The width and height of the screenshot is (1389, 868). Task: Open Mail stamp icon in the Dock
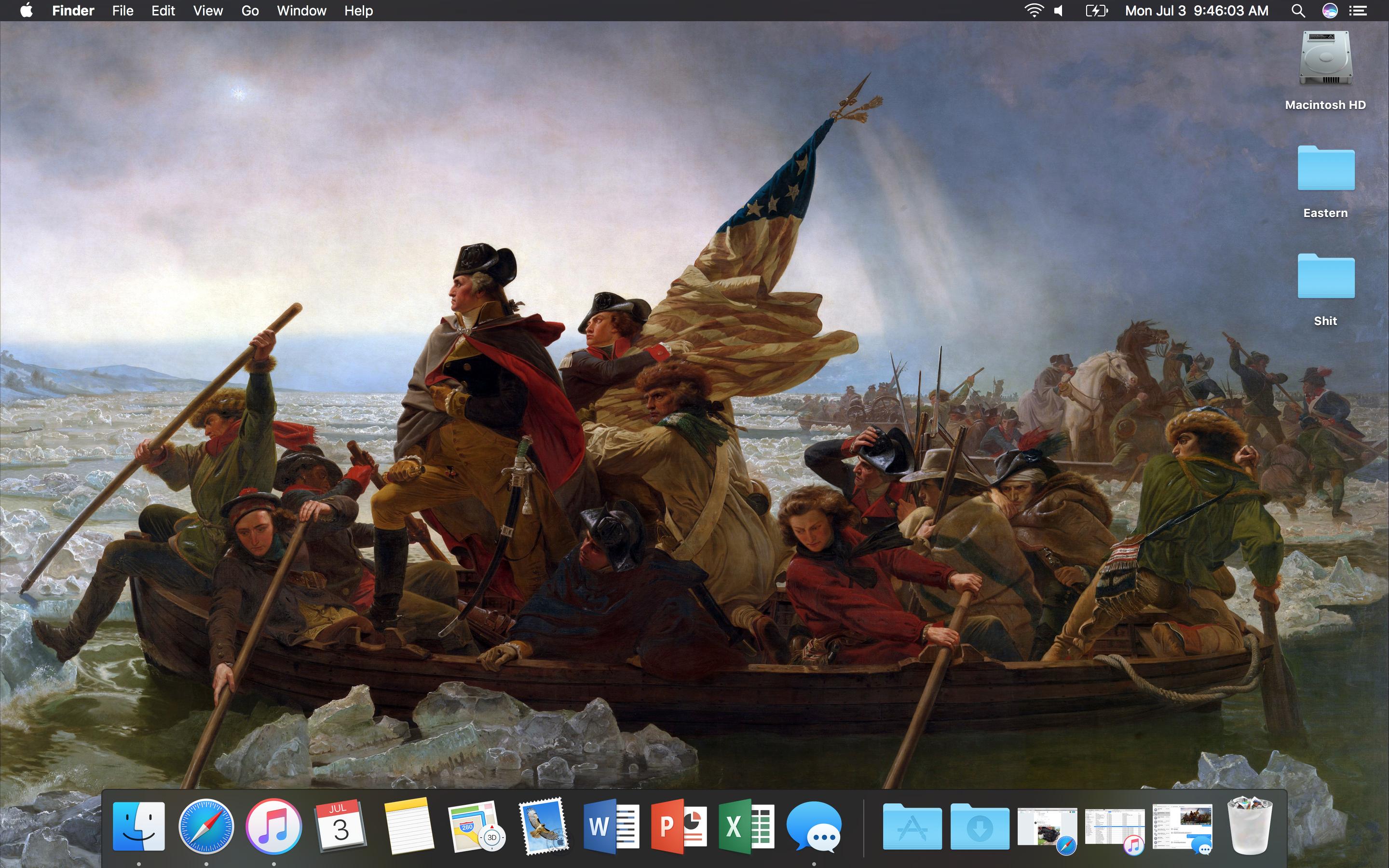(544, 826)
